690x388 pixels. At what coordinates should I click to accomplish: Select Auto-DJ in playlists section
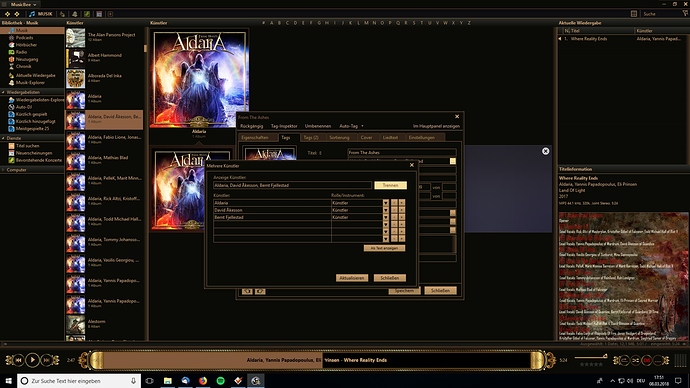pos(23,107)
